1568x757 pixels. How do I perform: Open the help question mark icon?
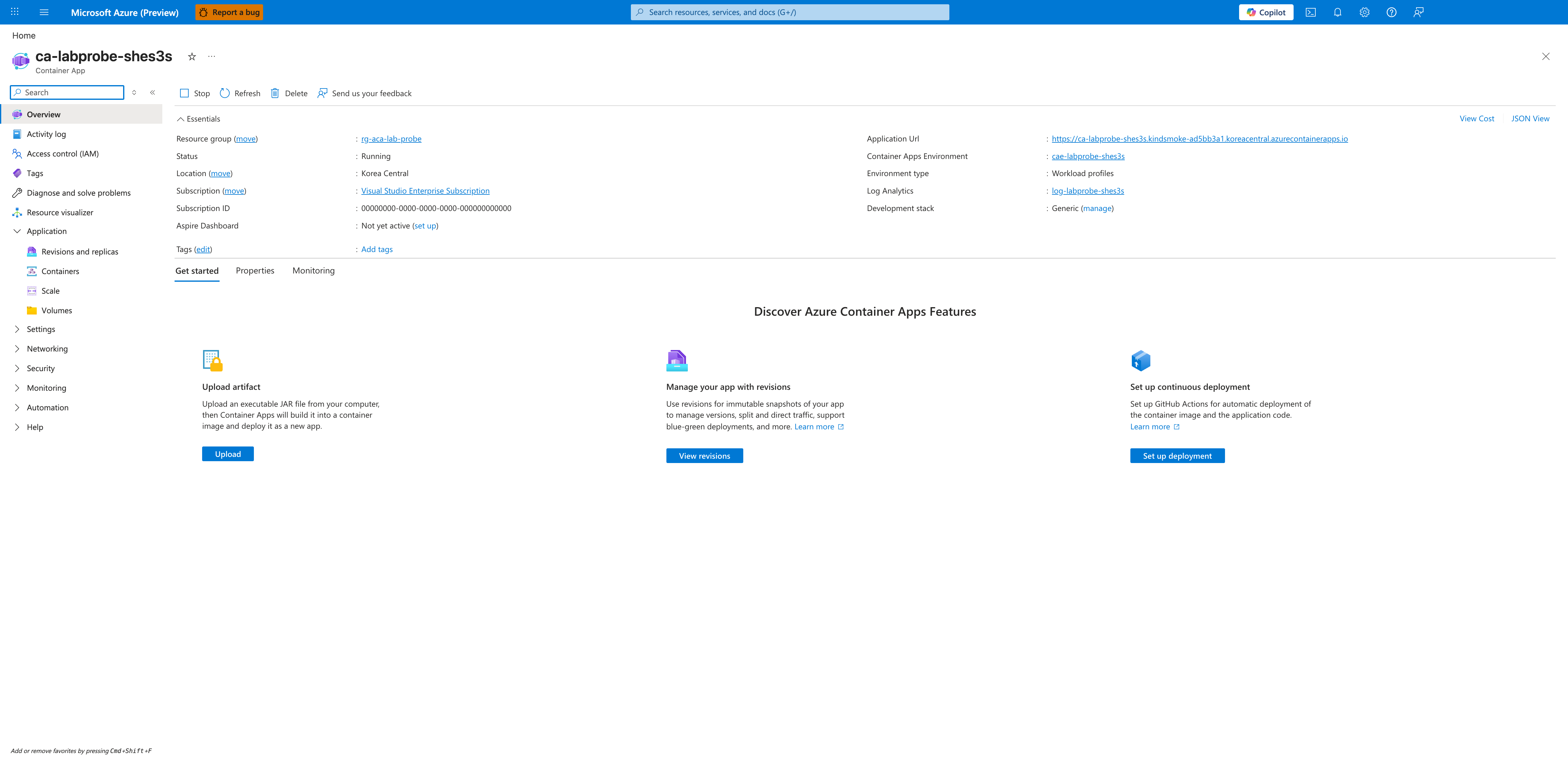pos(1391,12)
